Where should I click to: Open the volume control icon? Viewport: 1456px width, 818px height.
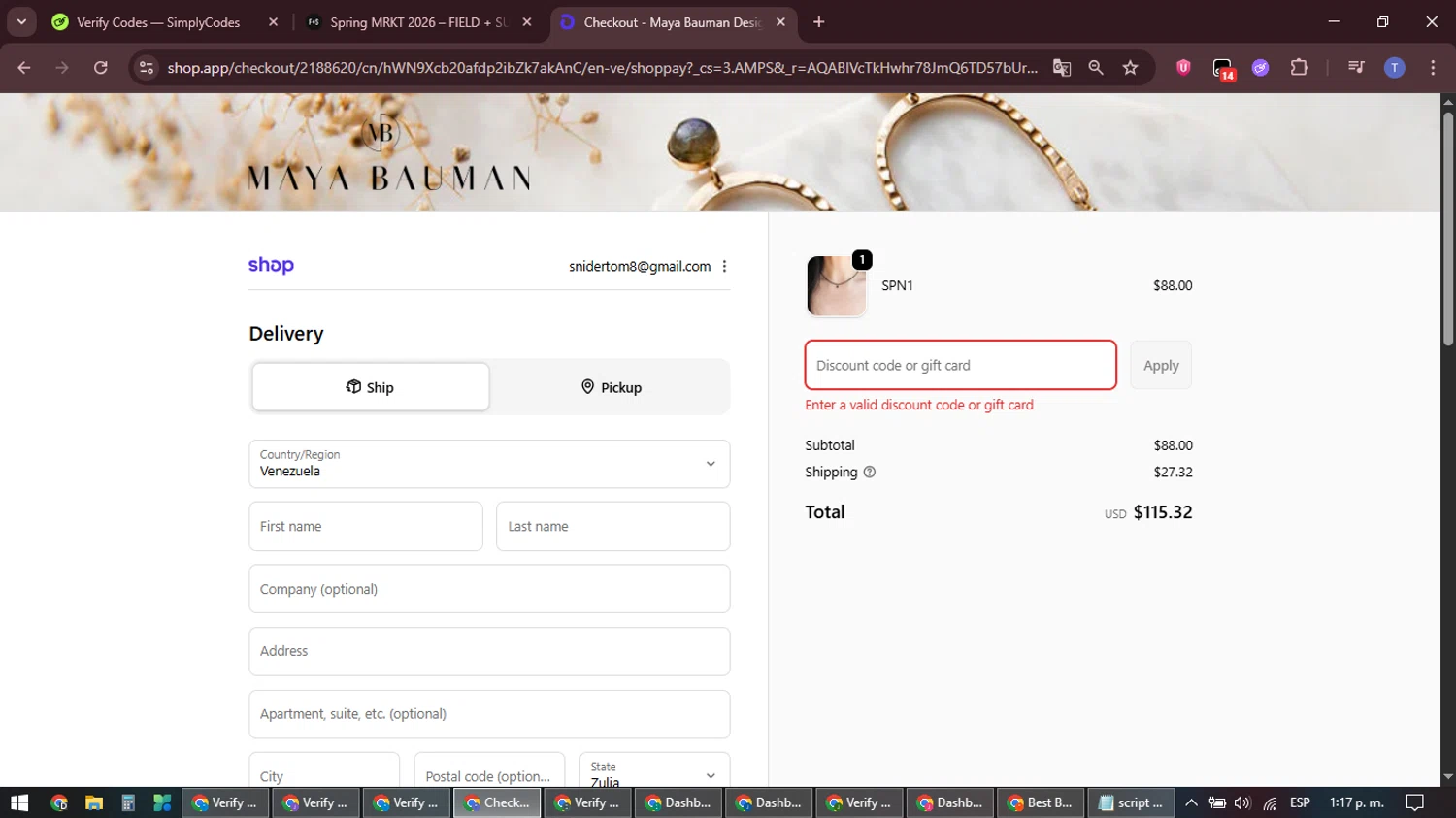click(x=1242, y=802)
